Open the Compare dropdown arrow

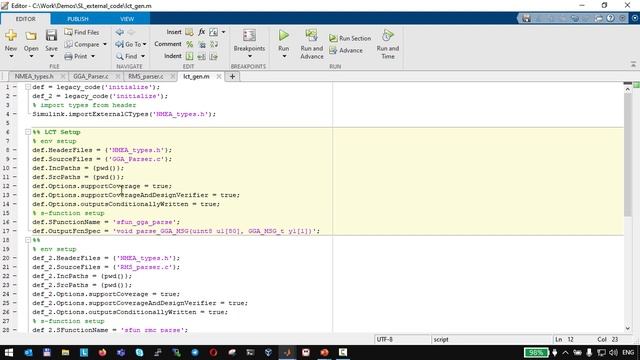105,44
